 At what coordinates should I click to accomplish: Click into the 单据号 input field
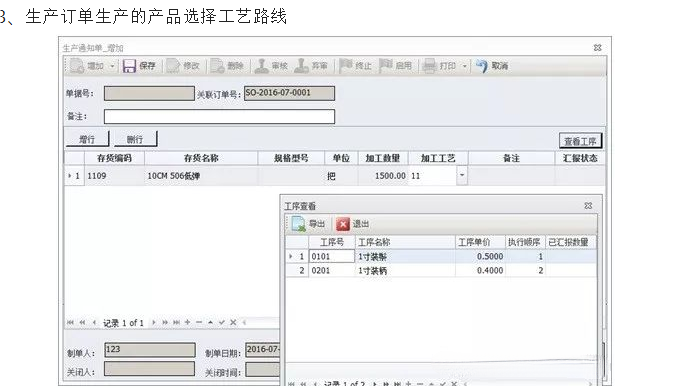coord(149,93)
